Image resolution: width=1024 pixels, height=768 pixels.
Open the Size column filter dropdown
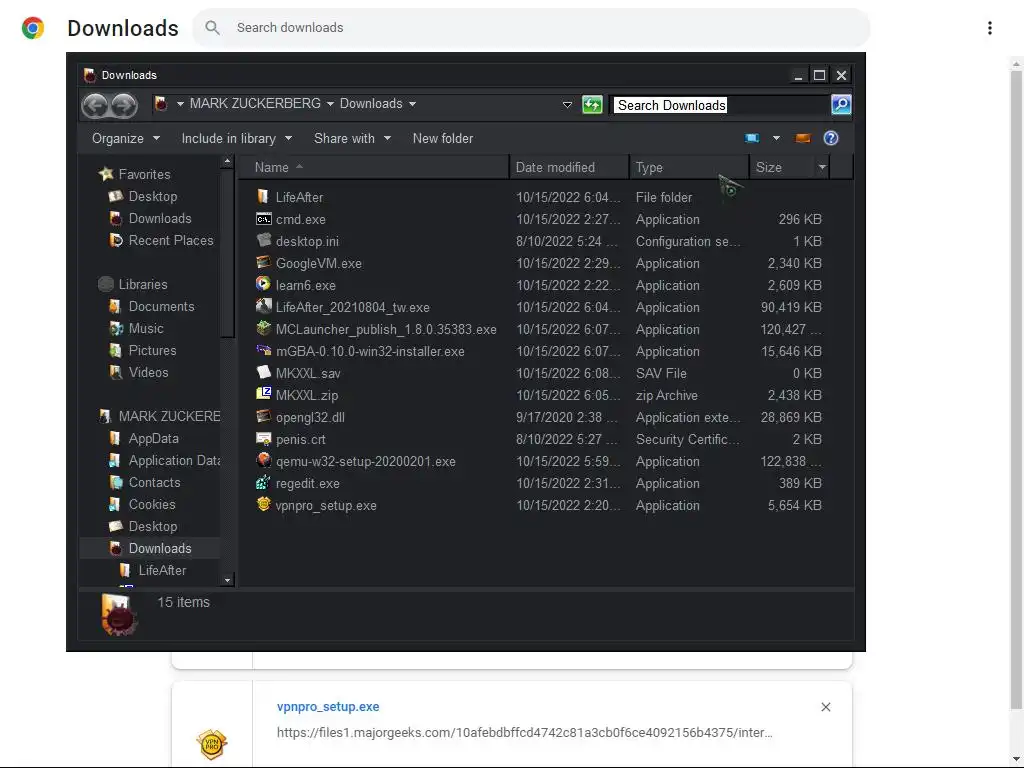coord(822,167)
